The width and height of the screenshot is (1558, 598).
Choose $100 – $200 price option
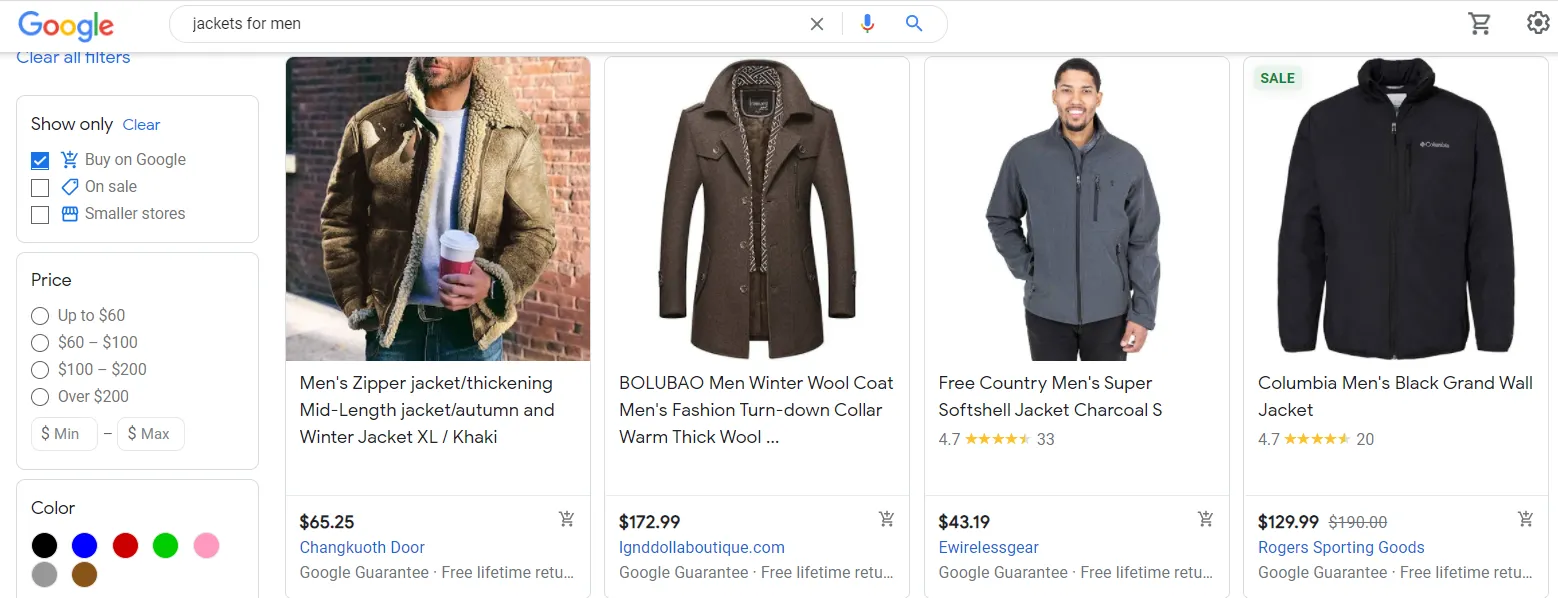coord(40,370)
